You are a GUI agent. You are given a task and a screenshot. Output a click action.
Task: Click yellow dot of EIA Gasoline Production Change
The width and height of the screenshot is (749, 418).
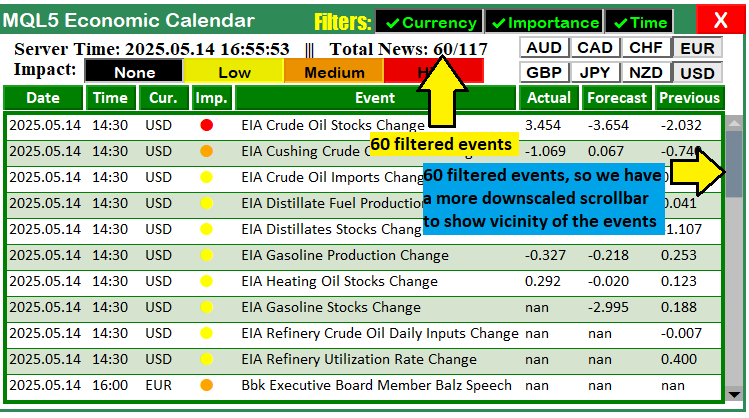point(206,255)
